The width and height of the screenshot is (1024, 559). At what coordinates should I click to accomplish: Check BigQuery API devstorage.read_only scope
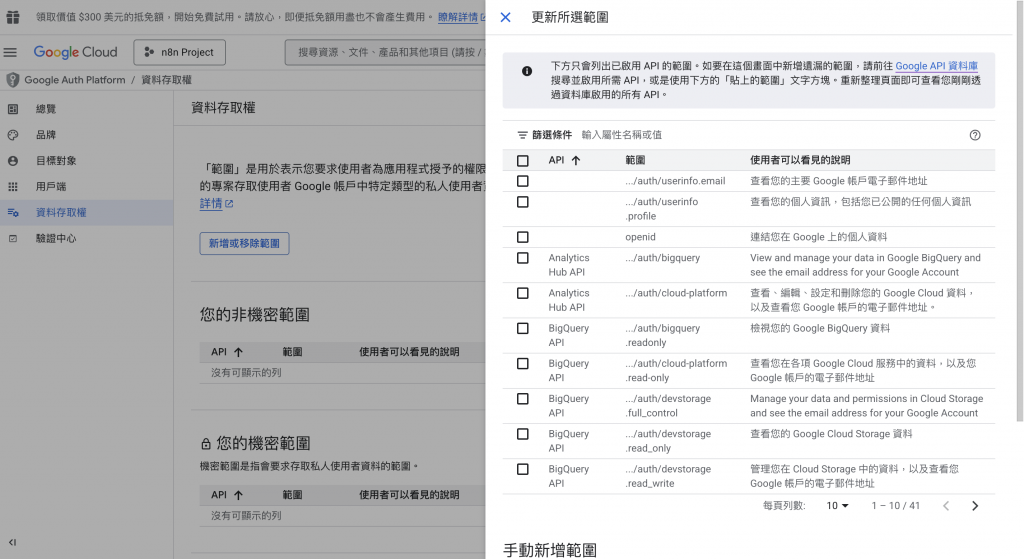pyautogui.click(x=522, y=434)
